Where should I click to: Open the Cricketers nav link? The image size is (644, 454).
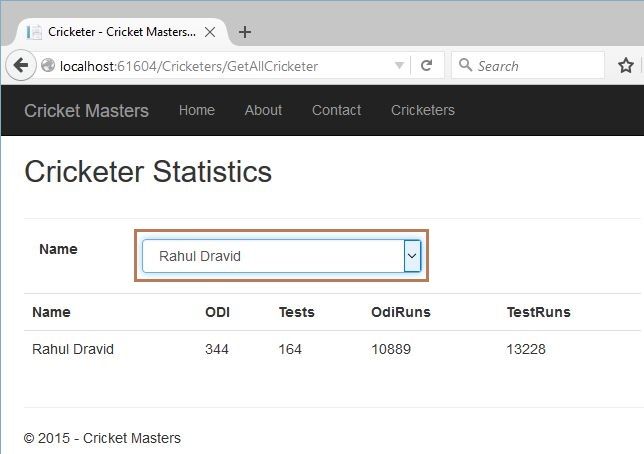pos(423,110)
